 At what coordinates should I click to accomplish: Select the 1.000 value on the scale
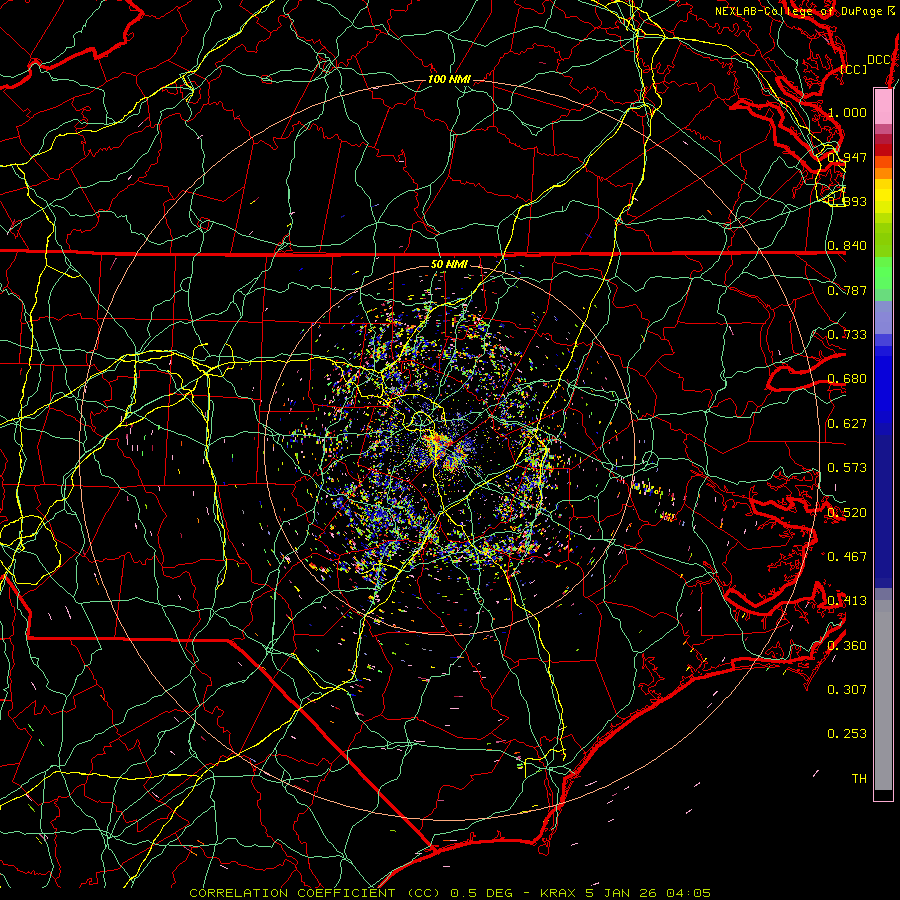point(847,112)
